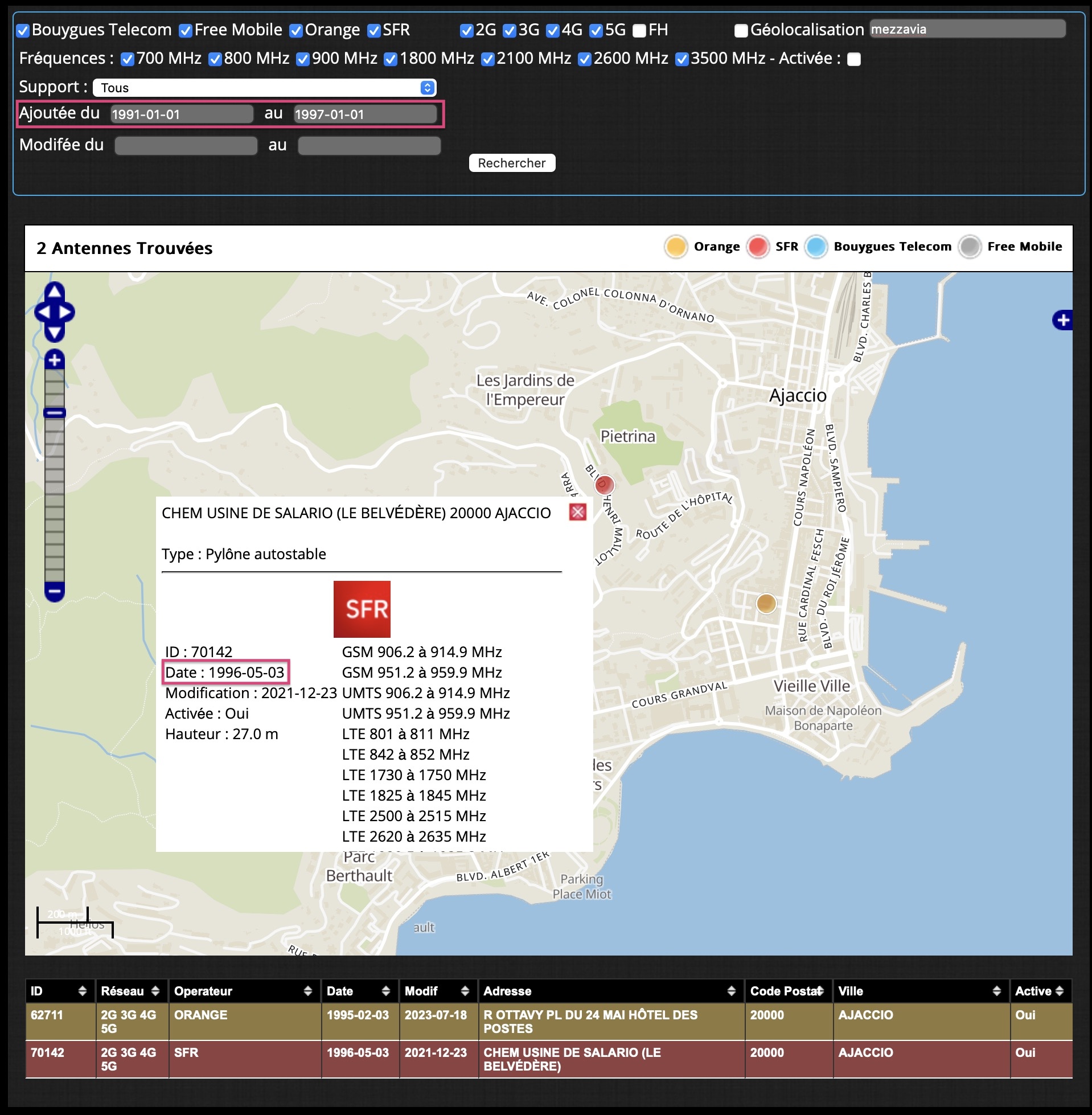Screen dimensions: 1092x1115
Task: Click the Free Mobile legend circle
Action: [x=970, y=247]
